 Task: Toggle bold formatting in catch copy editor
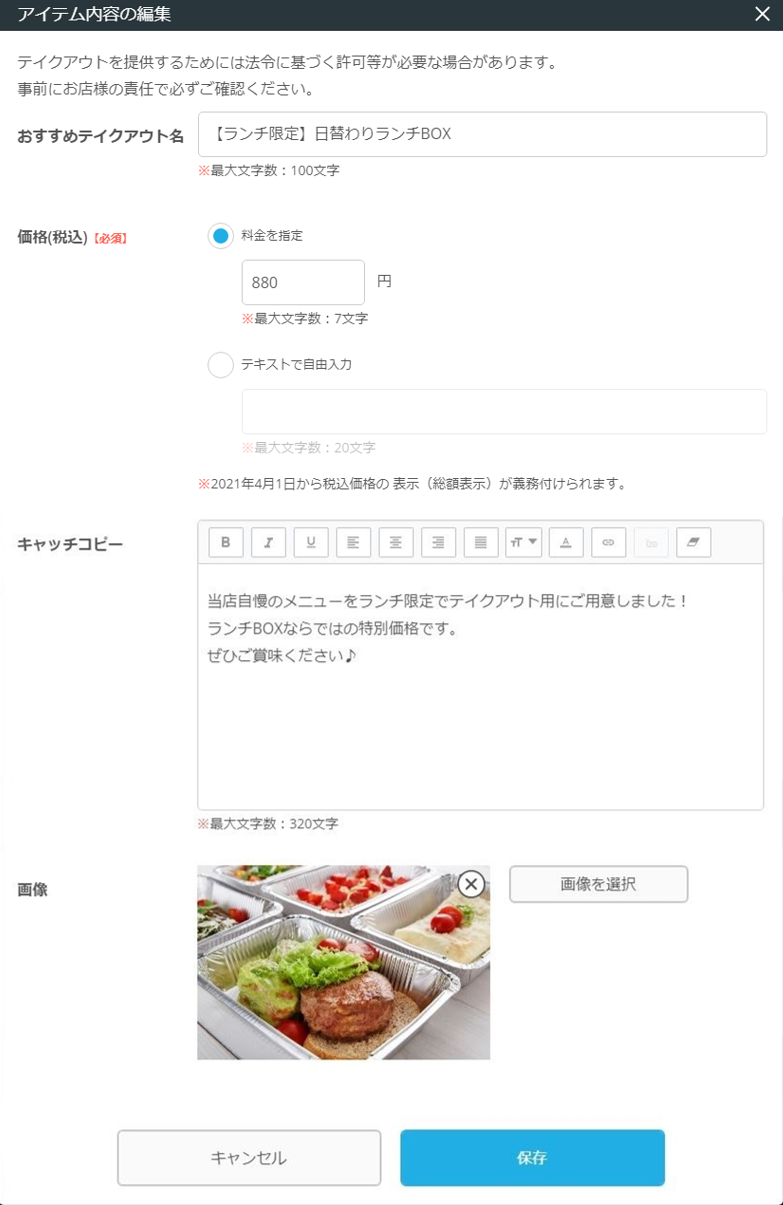(226, 542)
